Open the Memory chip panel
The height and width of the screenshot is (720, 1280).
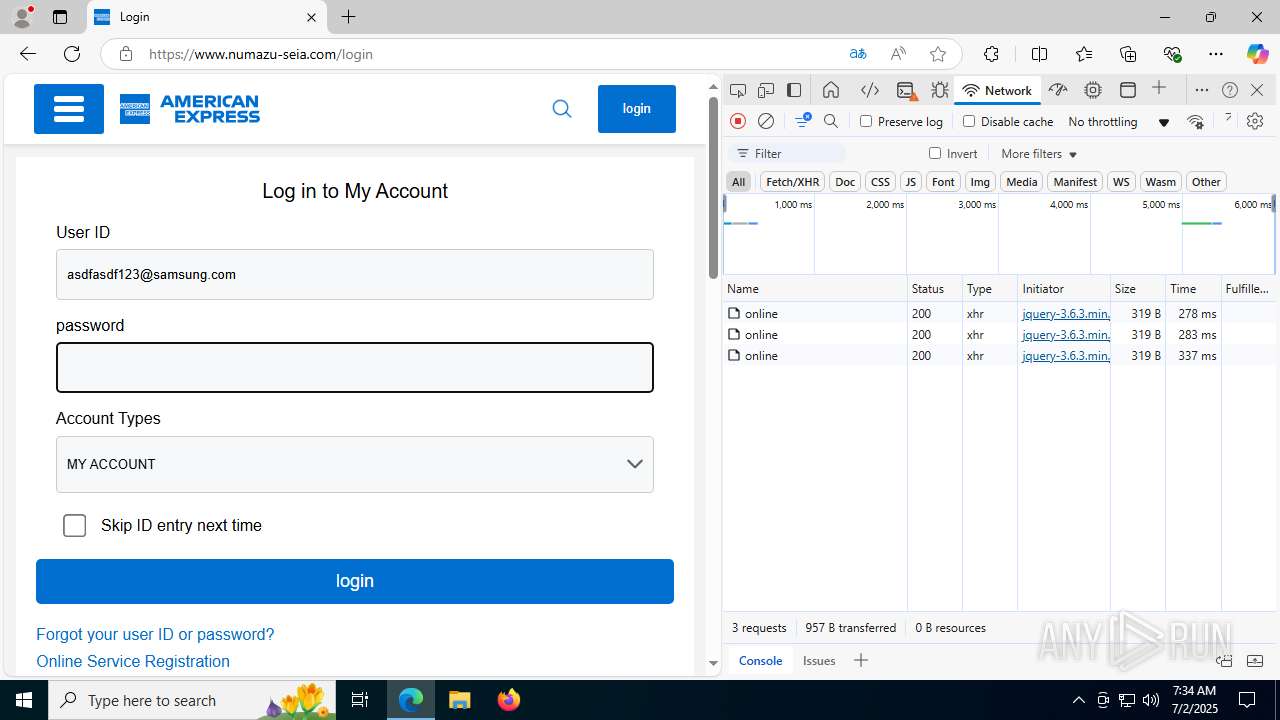click(1093, 90)
